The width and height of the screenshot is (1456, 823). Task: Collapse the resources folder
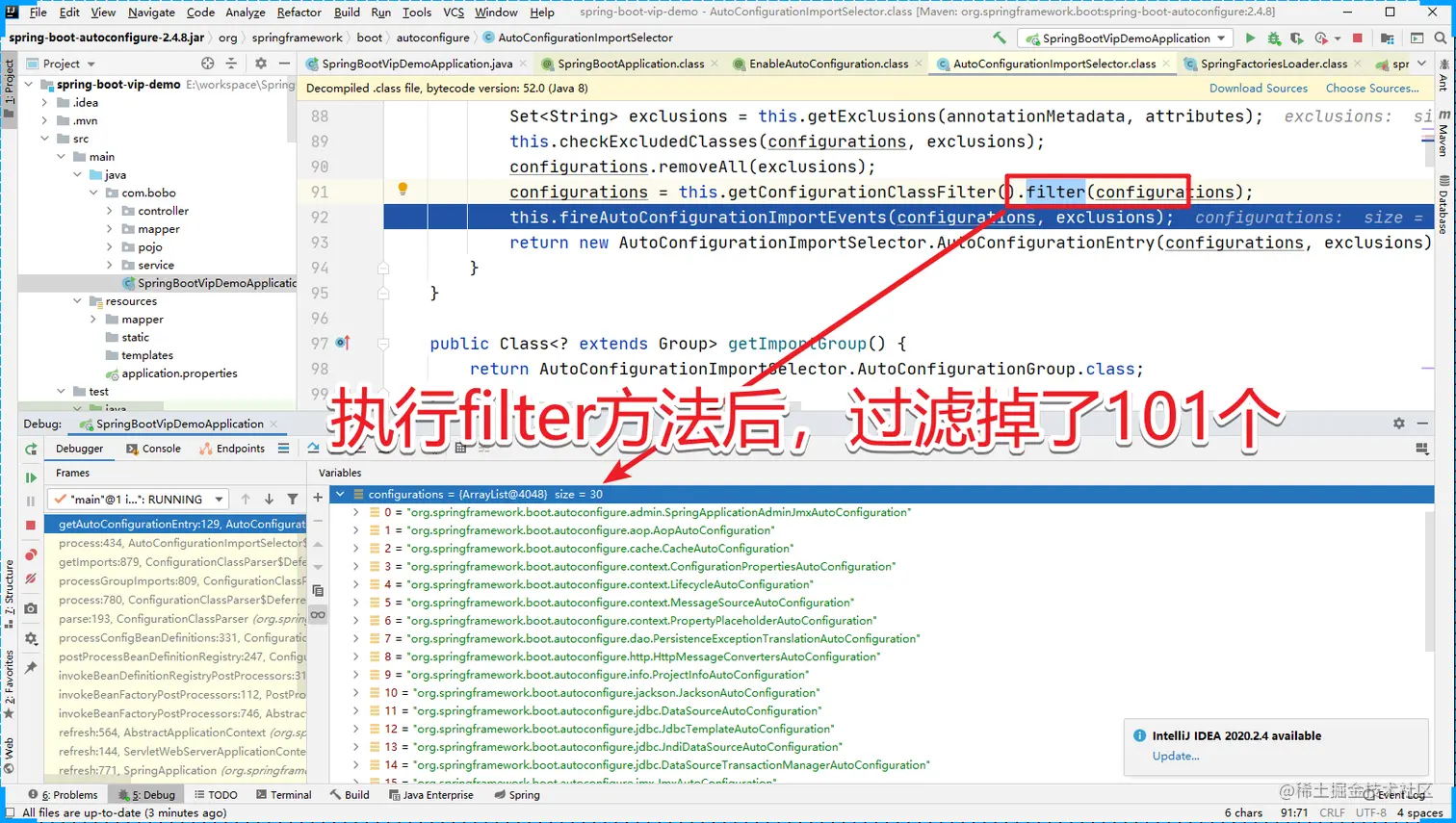point(77,301)
